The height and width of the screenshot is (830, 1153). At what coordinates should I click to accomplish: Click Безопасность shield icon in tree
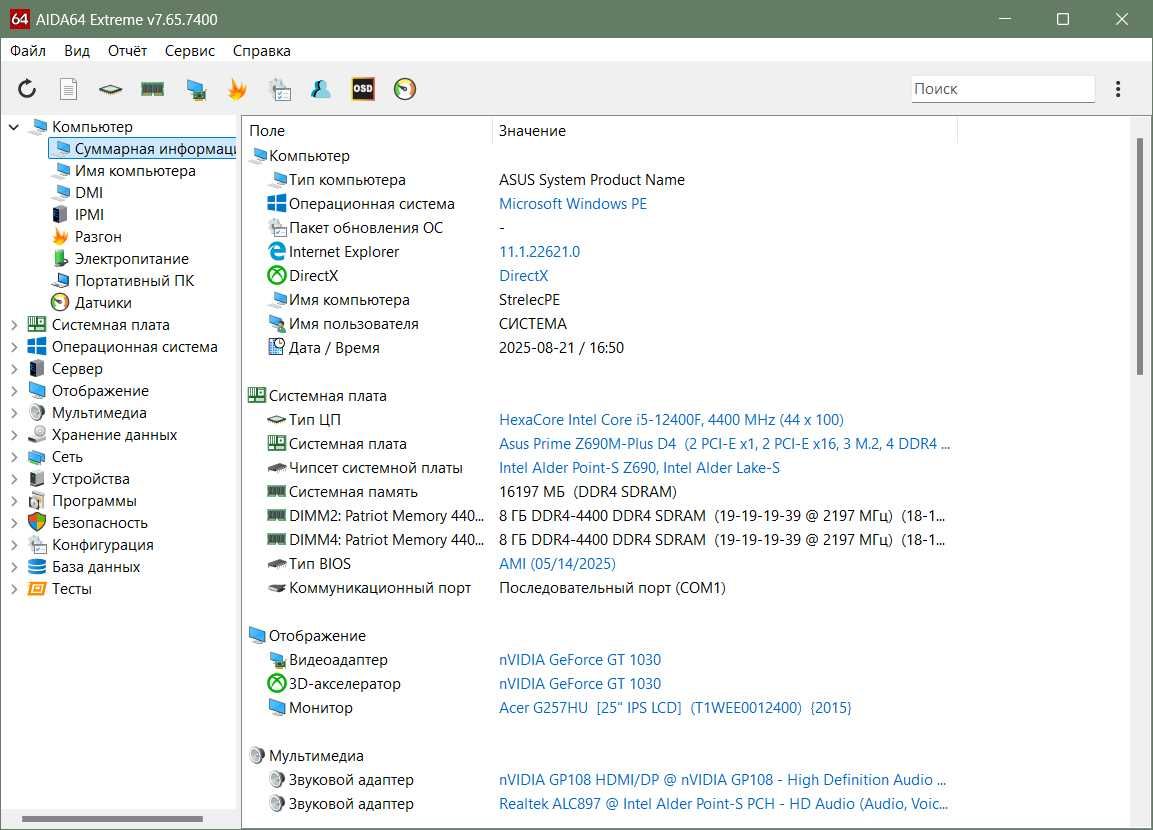(x=37, y=522)
